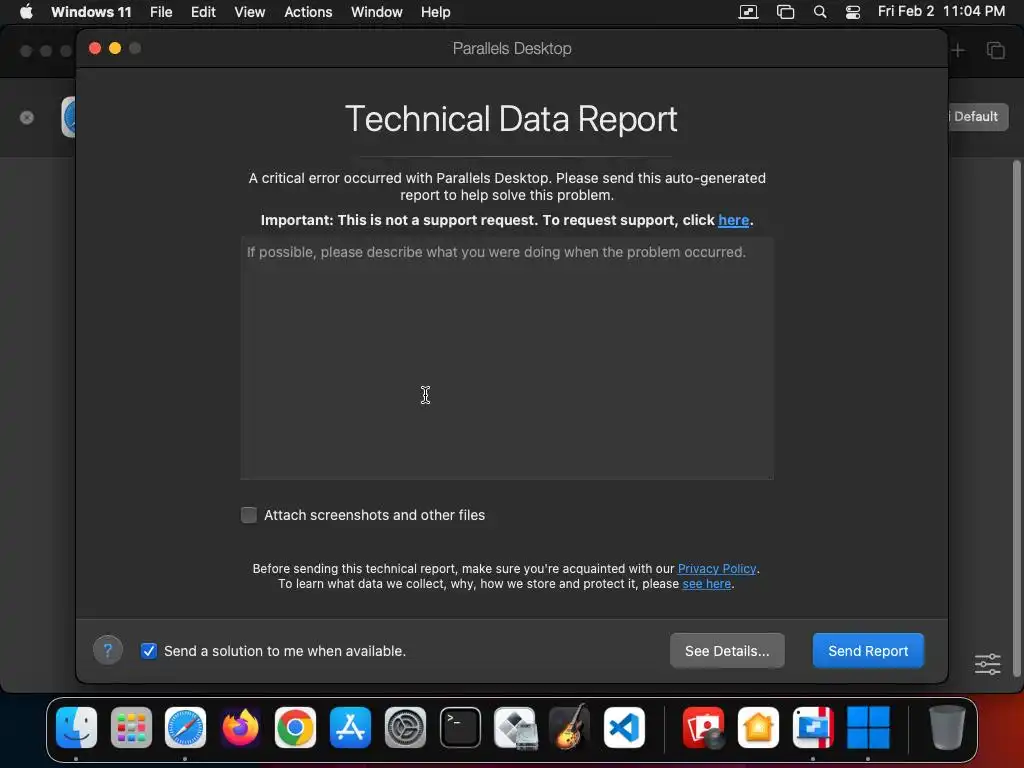Open the Edit menu

pos(203,12)
